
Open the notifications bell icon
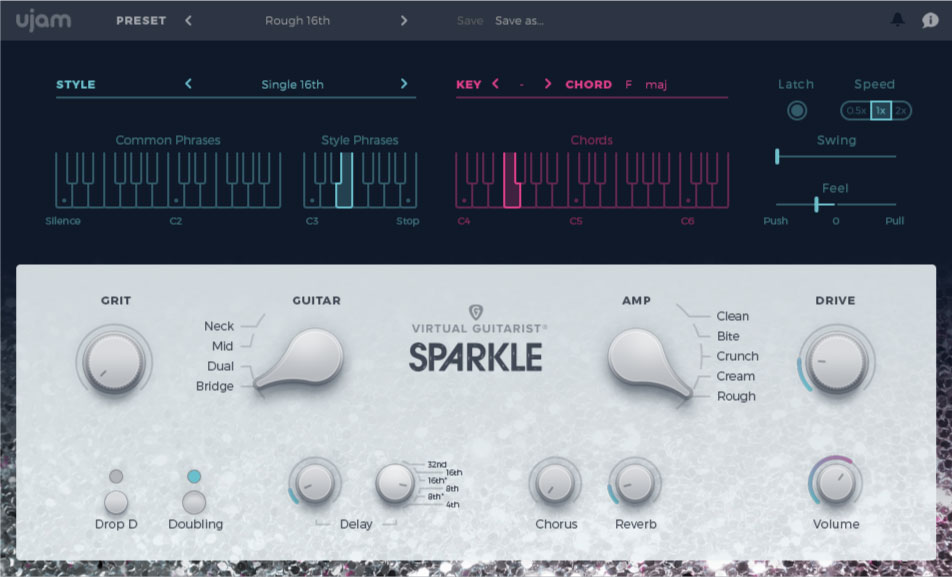(x=897, y=19)
